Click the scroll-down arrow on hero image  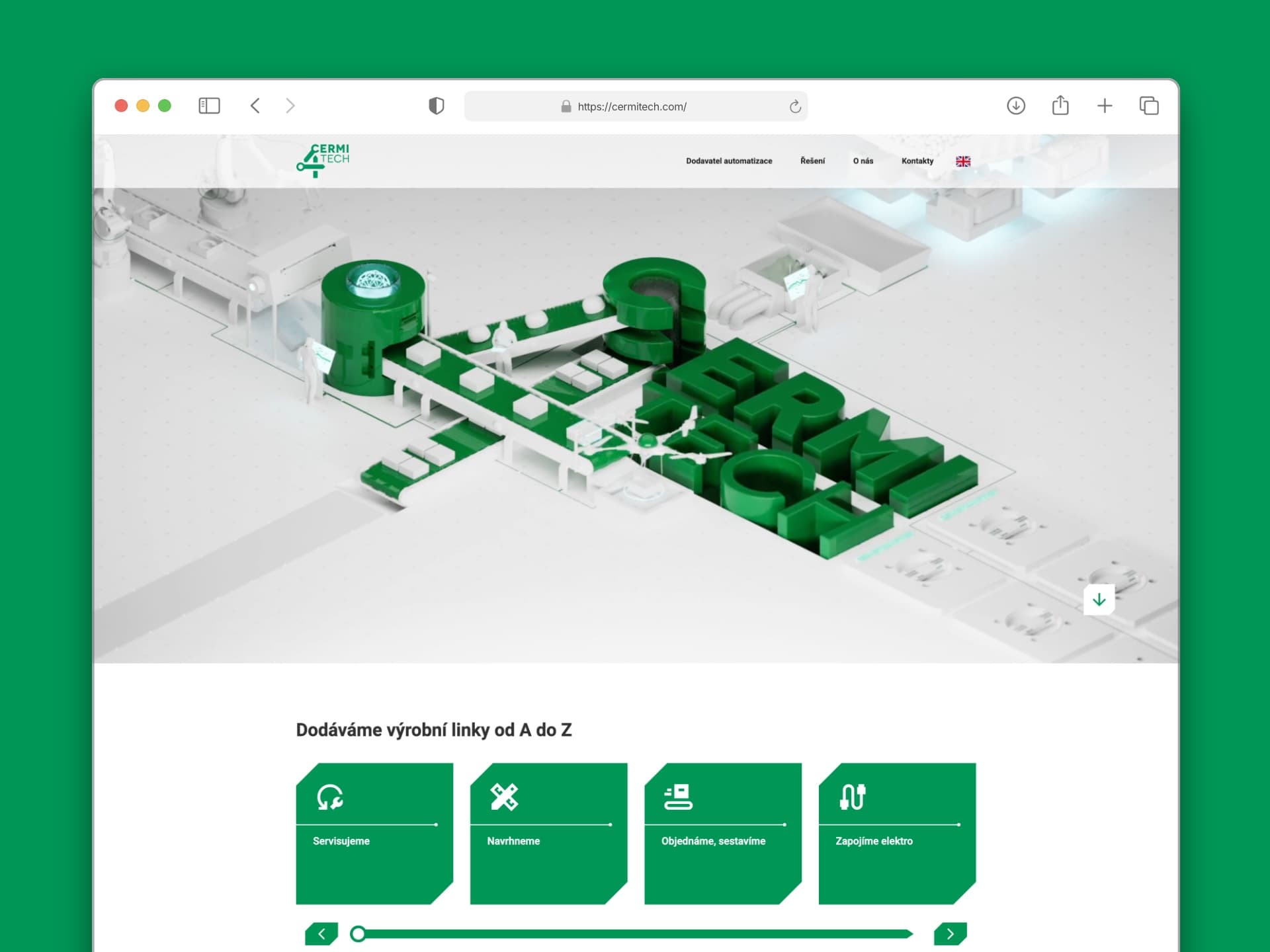point(1098,600)
